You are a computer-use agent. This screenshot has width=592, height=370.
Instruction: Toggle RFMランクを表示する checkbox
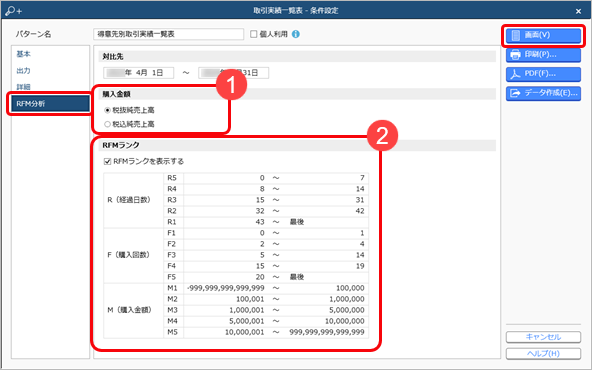pyautogui.click(x=107, y=162)
